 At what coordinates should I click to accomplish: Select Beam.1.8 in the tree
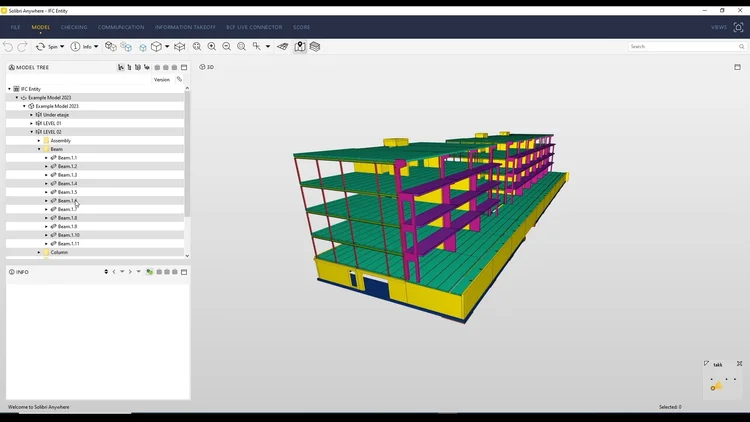point(67,218)
